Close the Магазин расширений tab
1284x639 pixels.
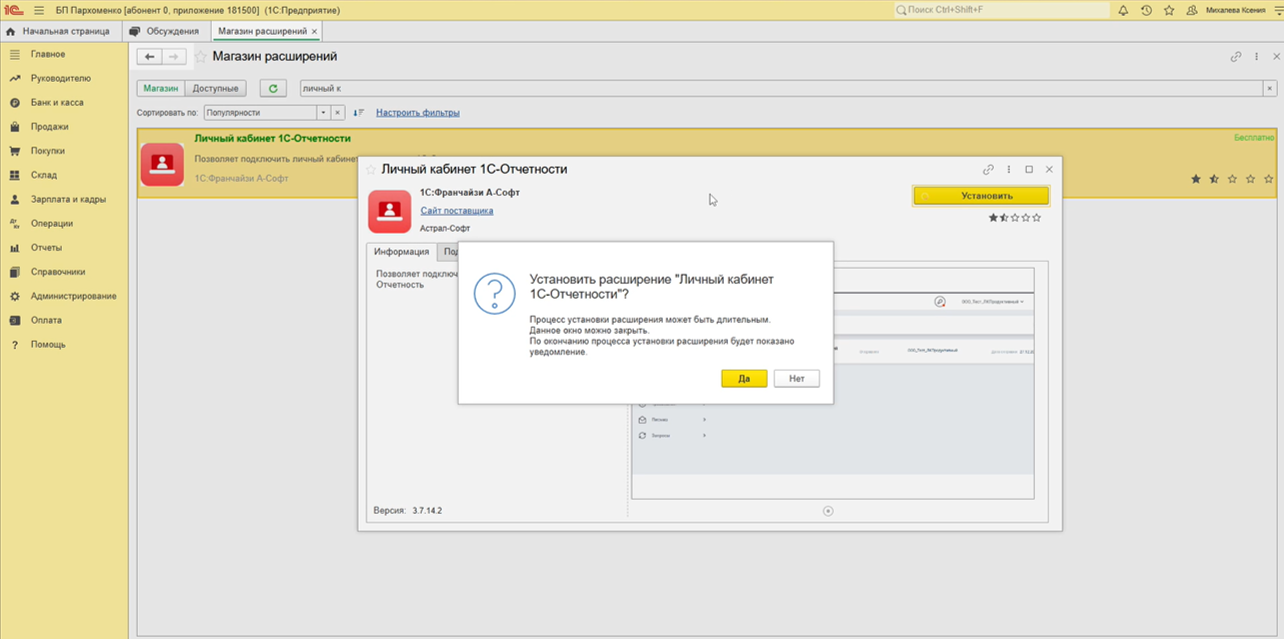click(x=315, y=31)
